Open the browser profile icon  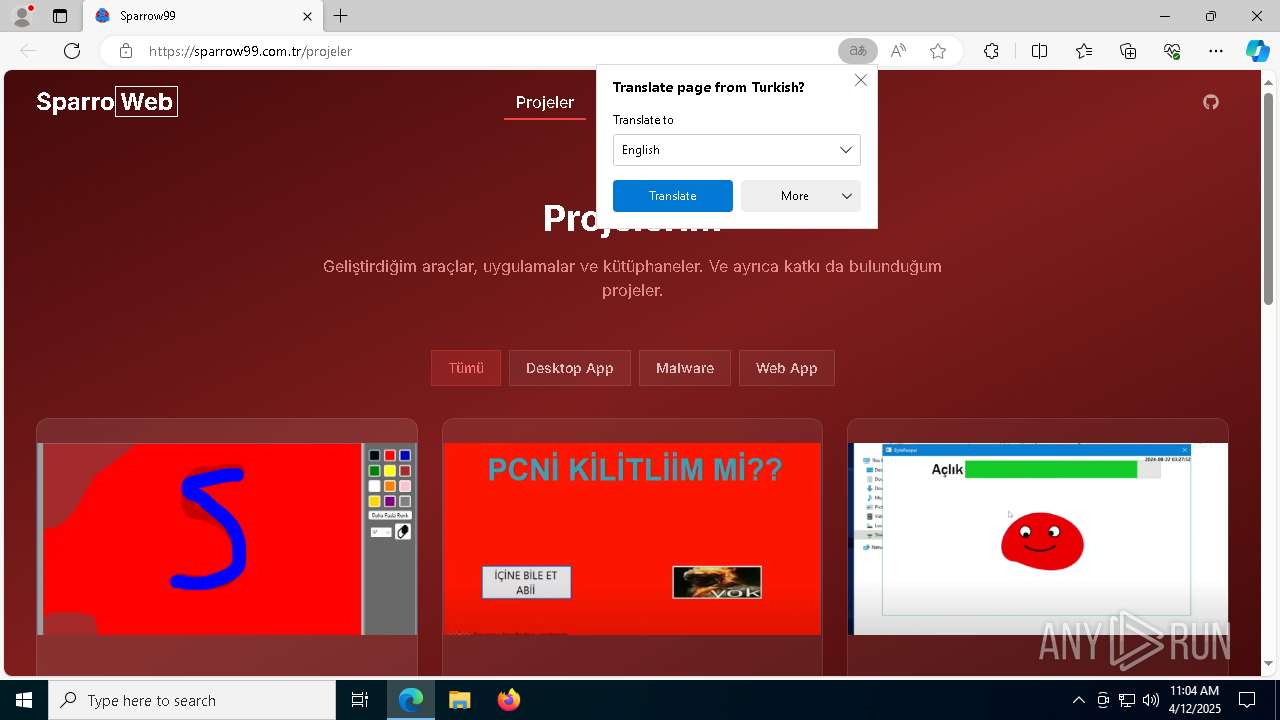tap(22, 16)
